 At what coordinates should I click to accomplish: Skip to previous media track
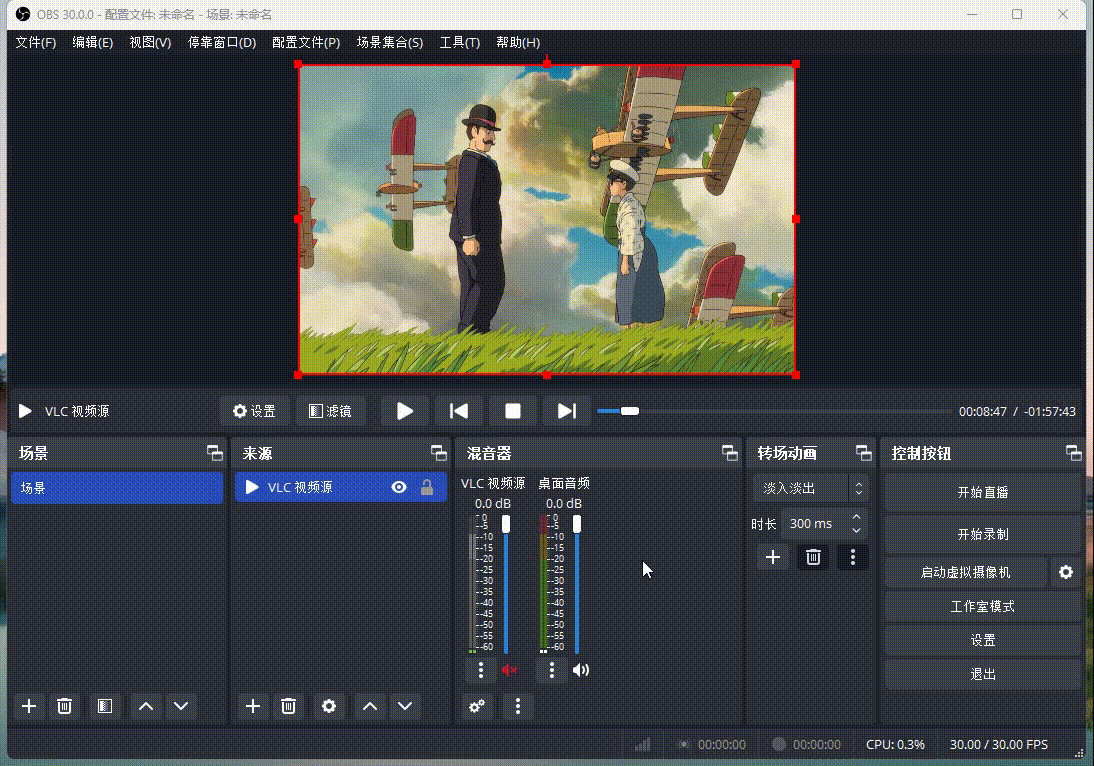coord(458,411)
